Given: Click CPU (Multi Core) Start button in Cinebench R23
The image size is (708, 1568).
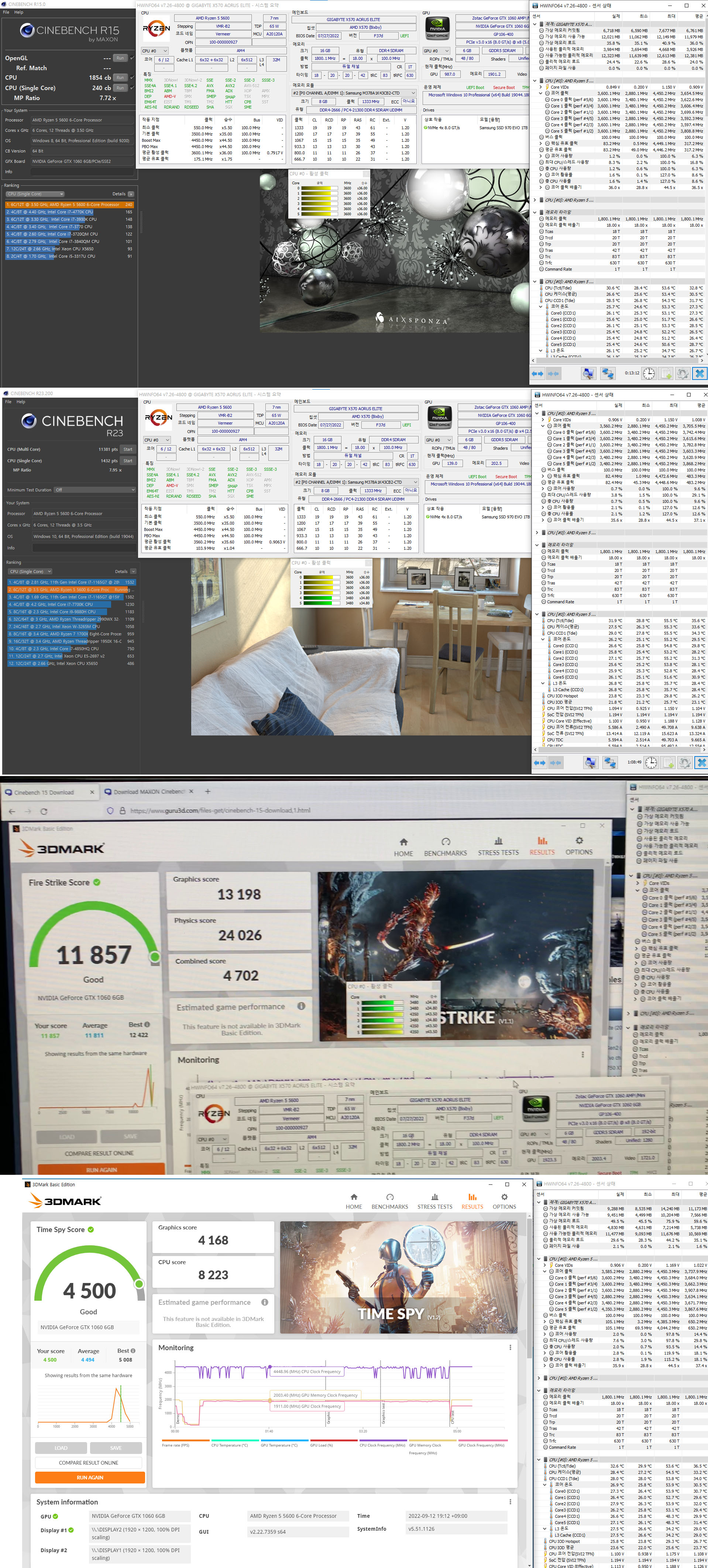Looking at the screenshot, I should (127, 449).
